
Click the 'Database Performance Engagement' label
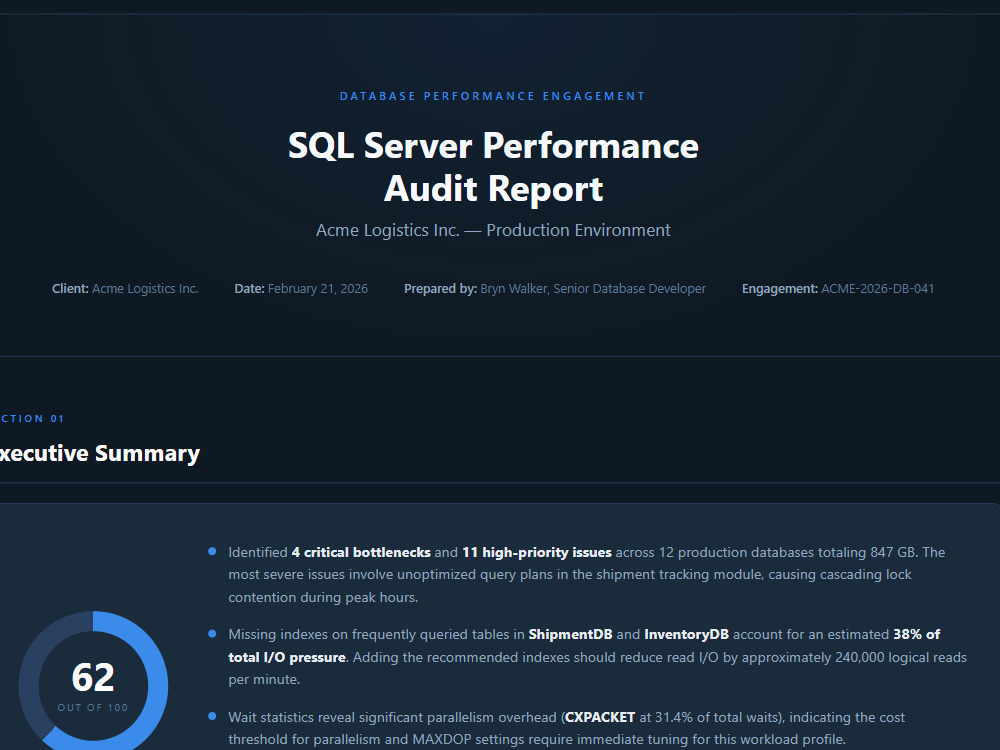[492, 96]
